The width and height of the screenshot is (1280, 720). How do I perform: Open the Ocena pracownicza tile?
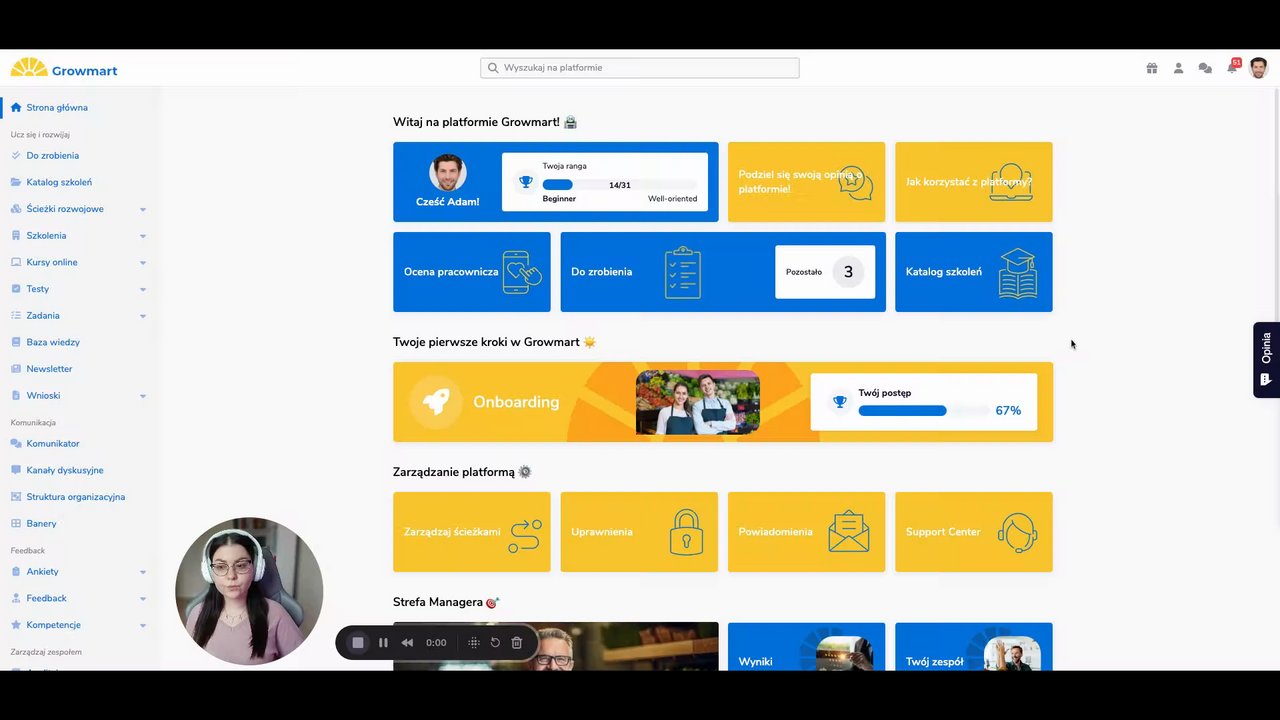point(472,272)
